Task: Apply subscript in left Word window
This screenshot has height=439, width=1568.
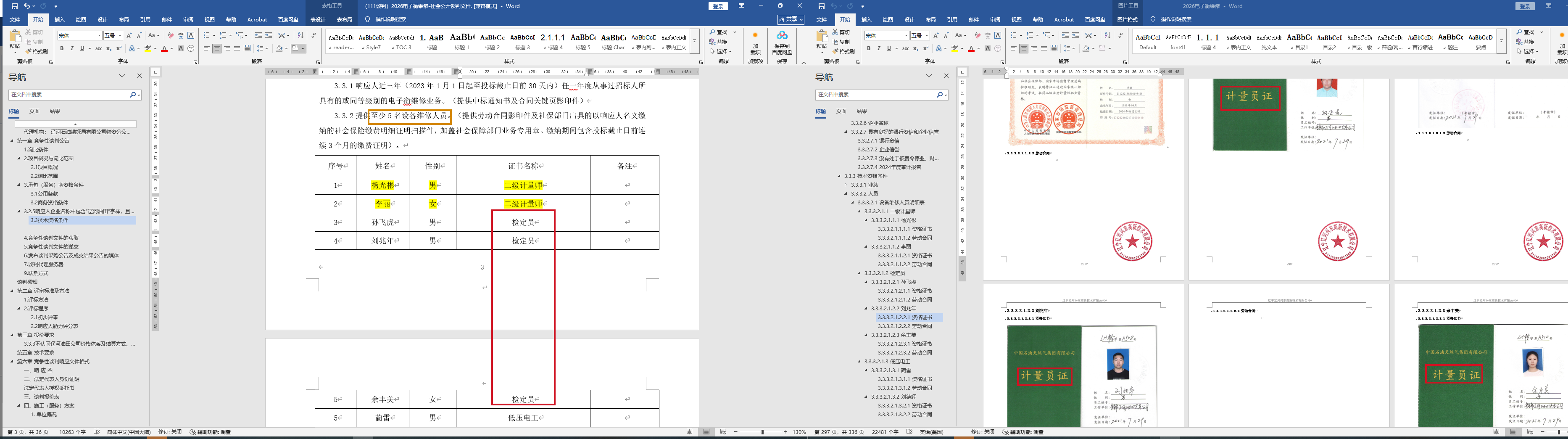Action: coord(109,49)
